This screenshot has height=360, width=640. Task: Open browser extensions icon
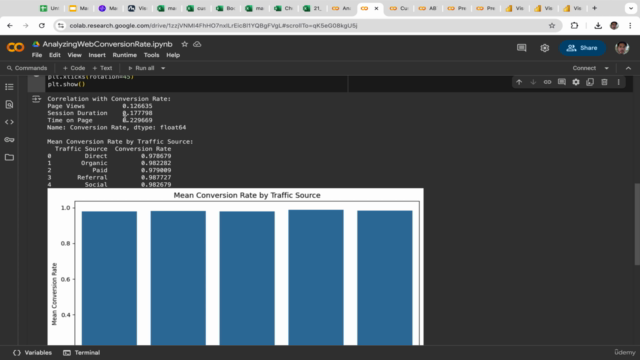[574, 26]
